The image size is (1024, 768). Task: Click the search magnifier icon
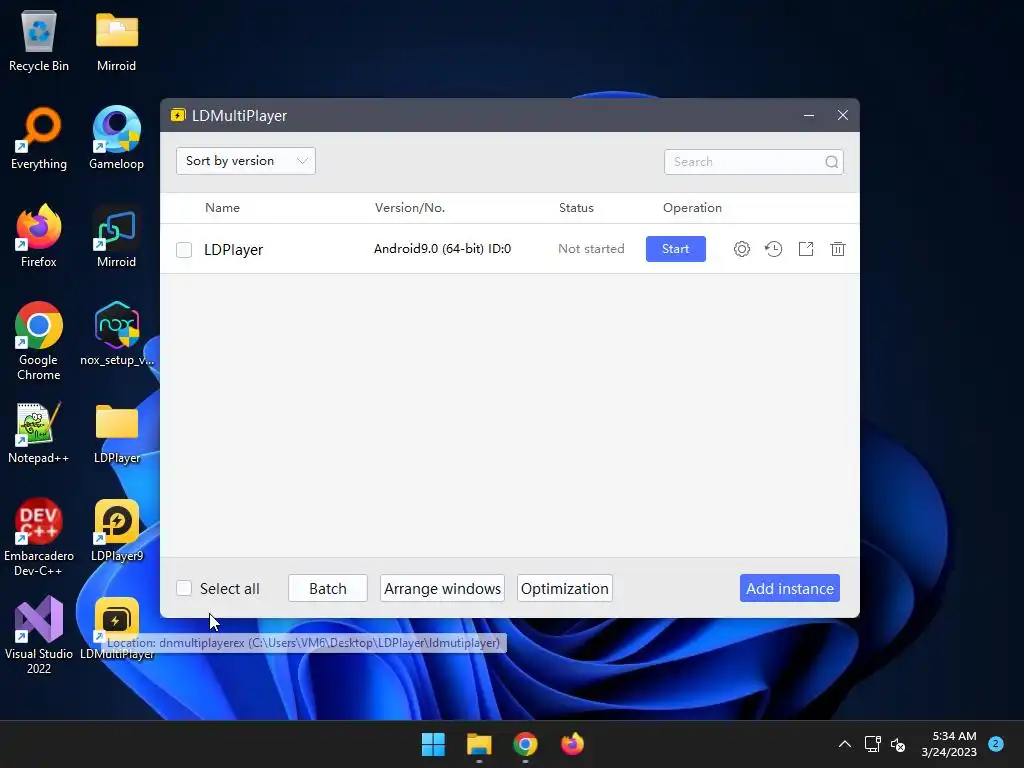831,162
